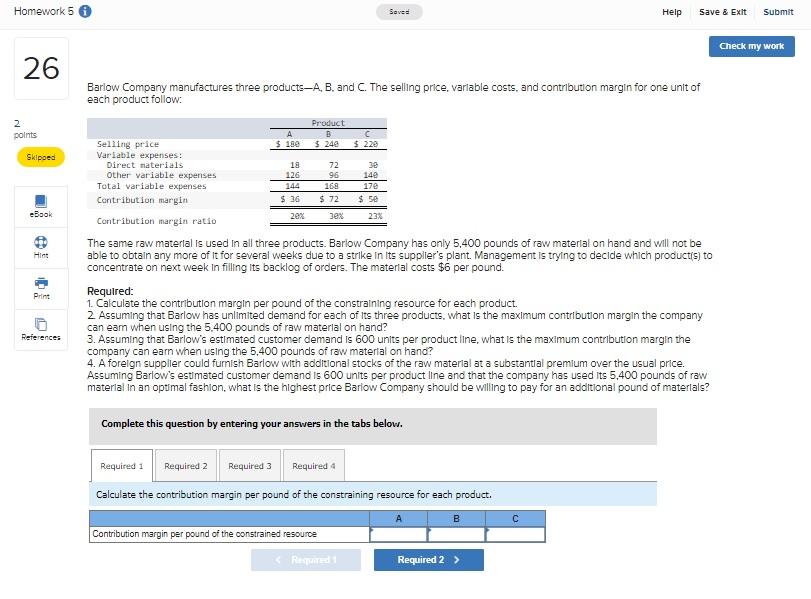This screenshot has width=811, height=599.
Task: Click the 'Required:' heading text
Action: (x=110, y=291)
